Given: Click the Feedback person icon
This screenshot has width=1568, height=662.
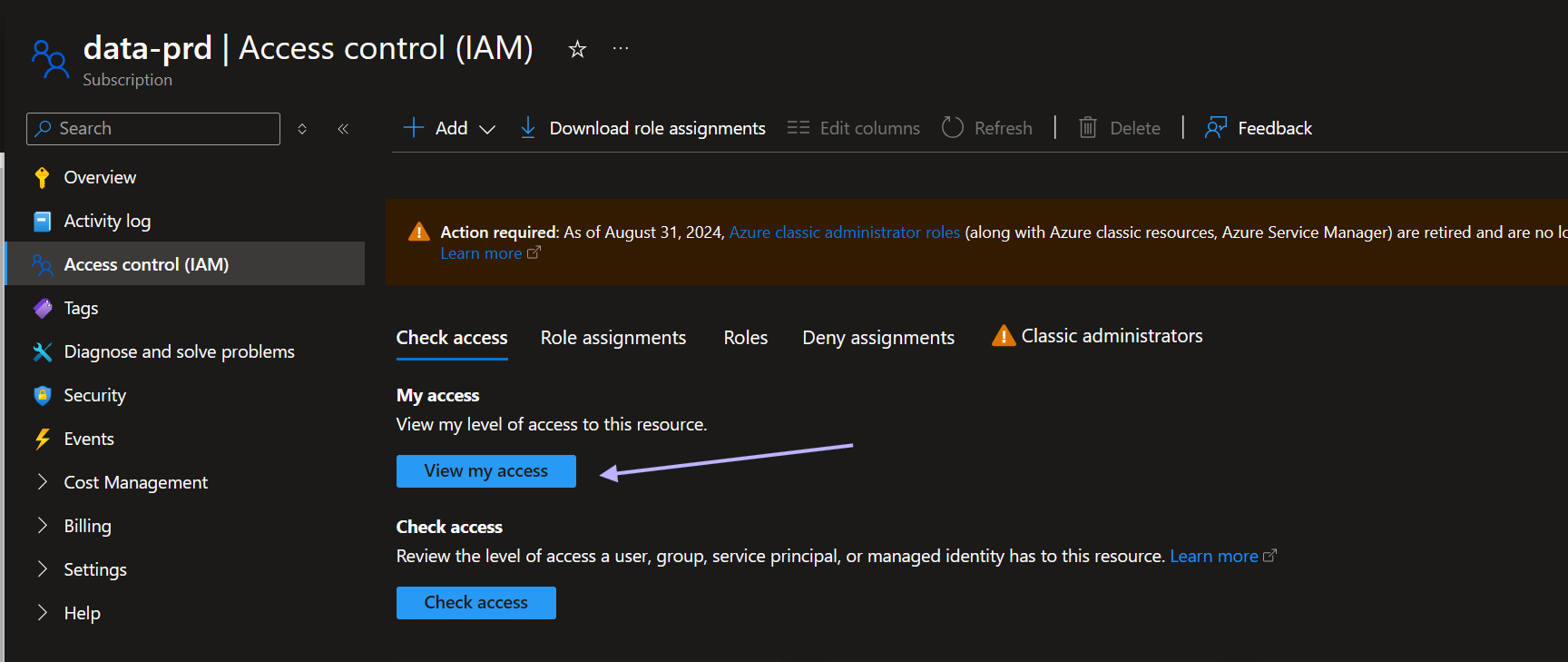Looking at the screenshot, I should (1216, 127).
